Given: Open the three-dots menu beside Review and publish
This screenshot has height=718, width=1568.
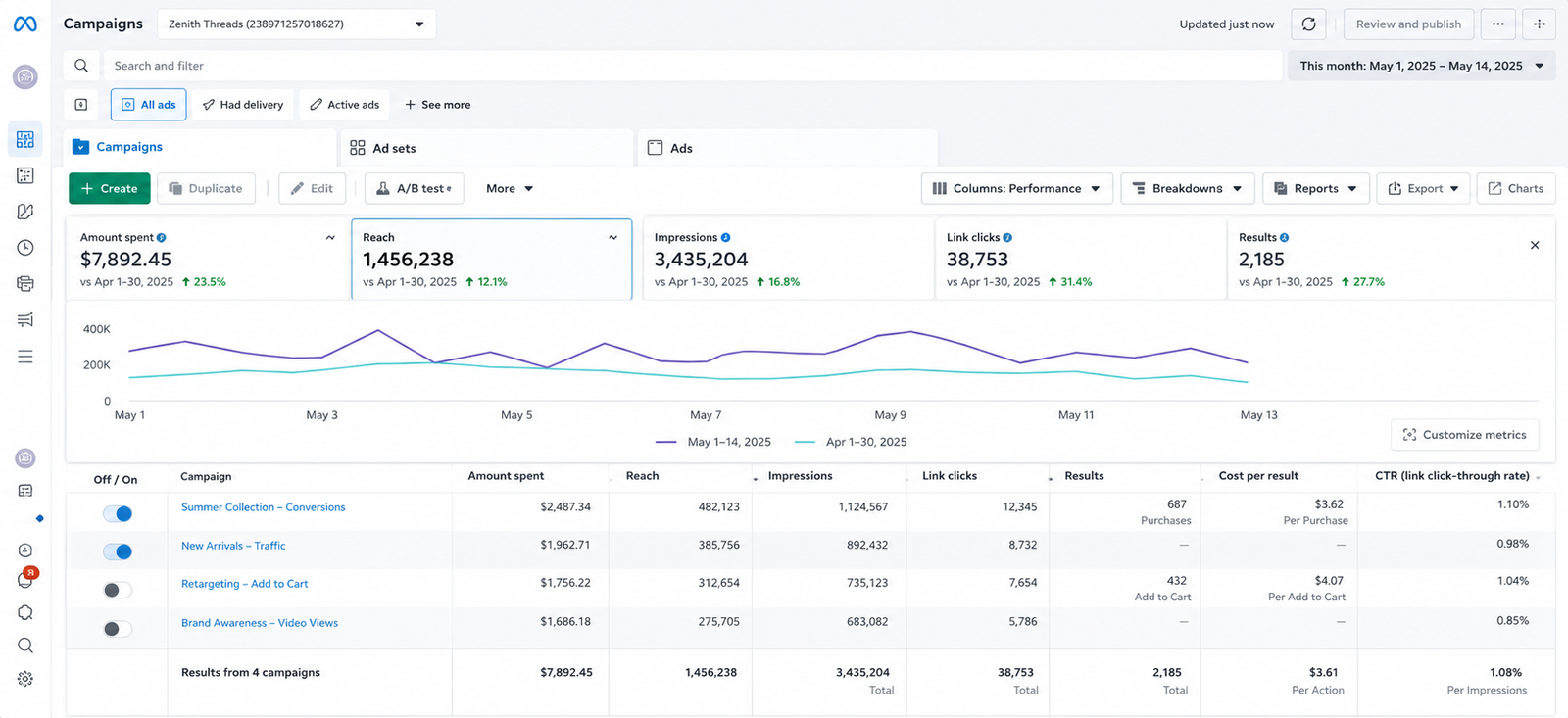Looking at the screenshot, I should (1497, 24).
